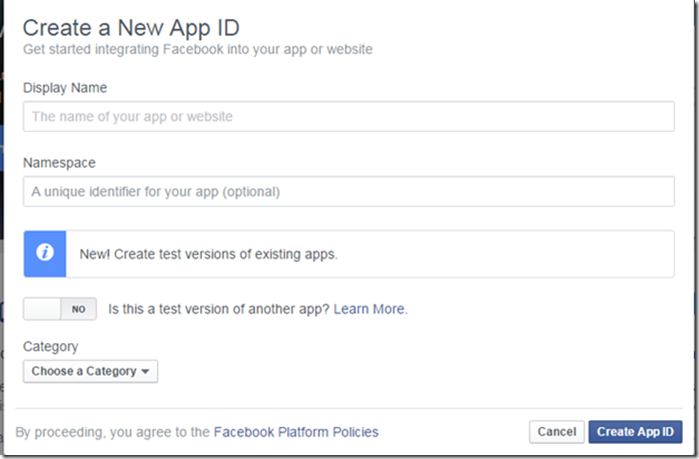Viewport: 699px width, 459px height.
Task: Open the Facebook Platform Policies link
Action: (296, 432)
